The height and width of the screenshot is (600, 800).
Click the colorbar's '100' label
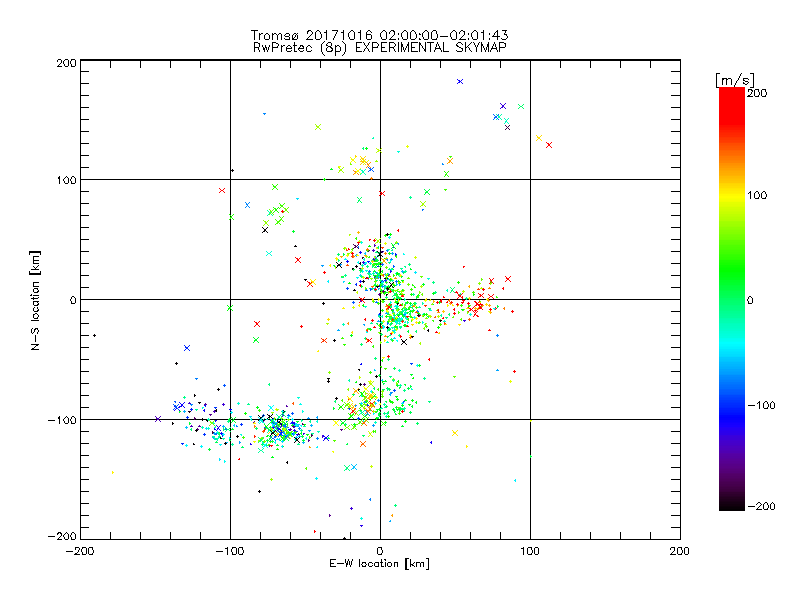[757, 195]
